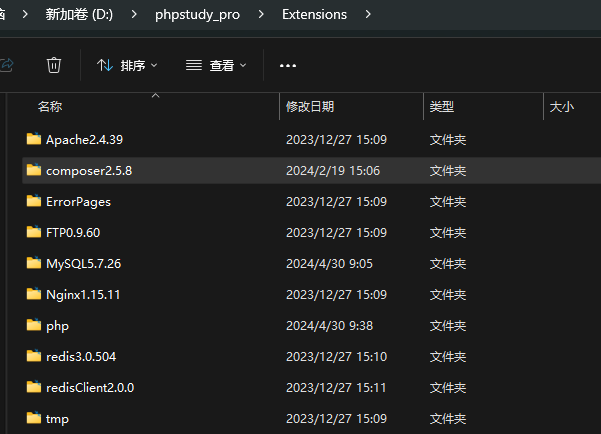Click date 2024/2/19 15:06 of composer2.5.8
Screen dimensions: 601x434
click(333, 171)
